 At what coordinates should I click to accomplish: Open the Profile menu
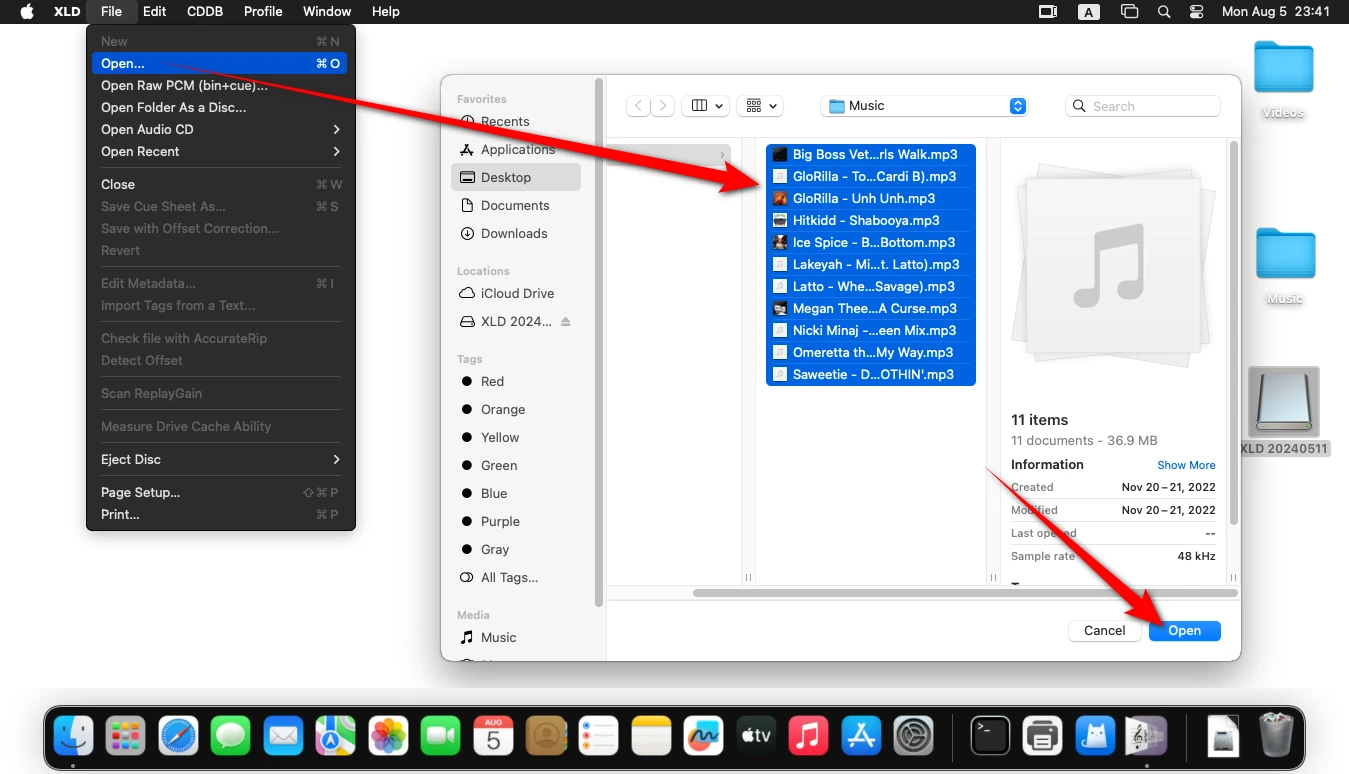[x=263, y=12]
